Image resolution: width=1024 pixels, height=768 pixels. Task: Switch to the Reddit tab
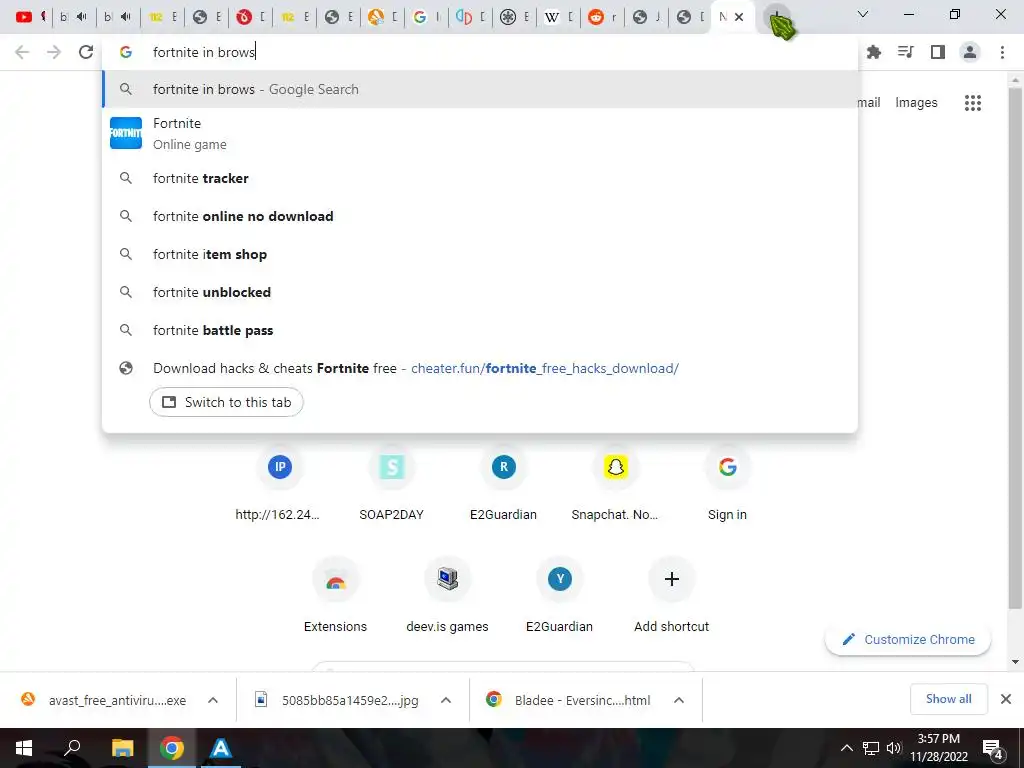click(x=596, y=17)
